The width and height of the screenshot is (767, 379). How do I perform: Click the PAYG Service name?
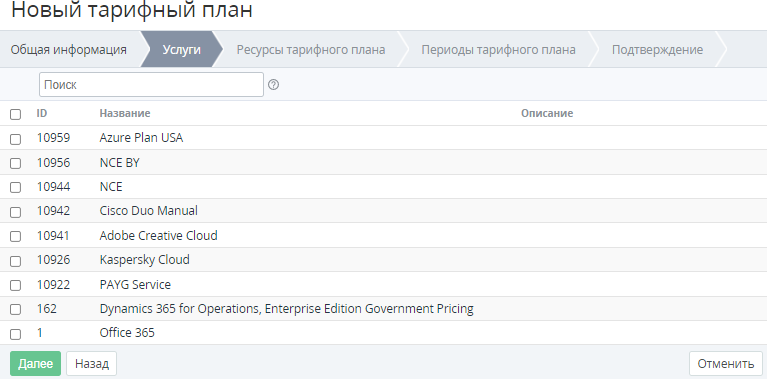click(x=135, y=285)
